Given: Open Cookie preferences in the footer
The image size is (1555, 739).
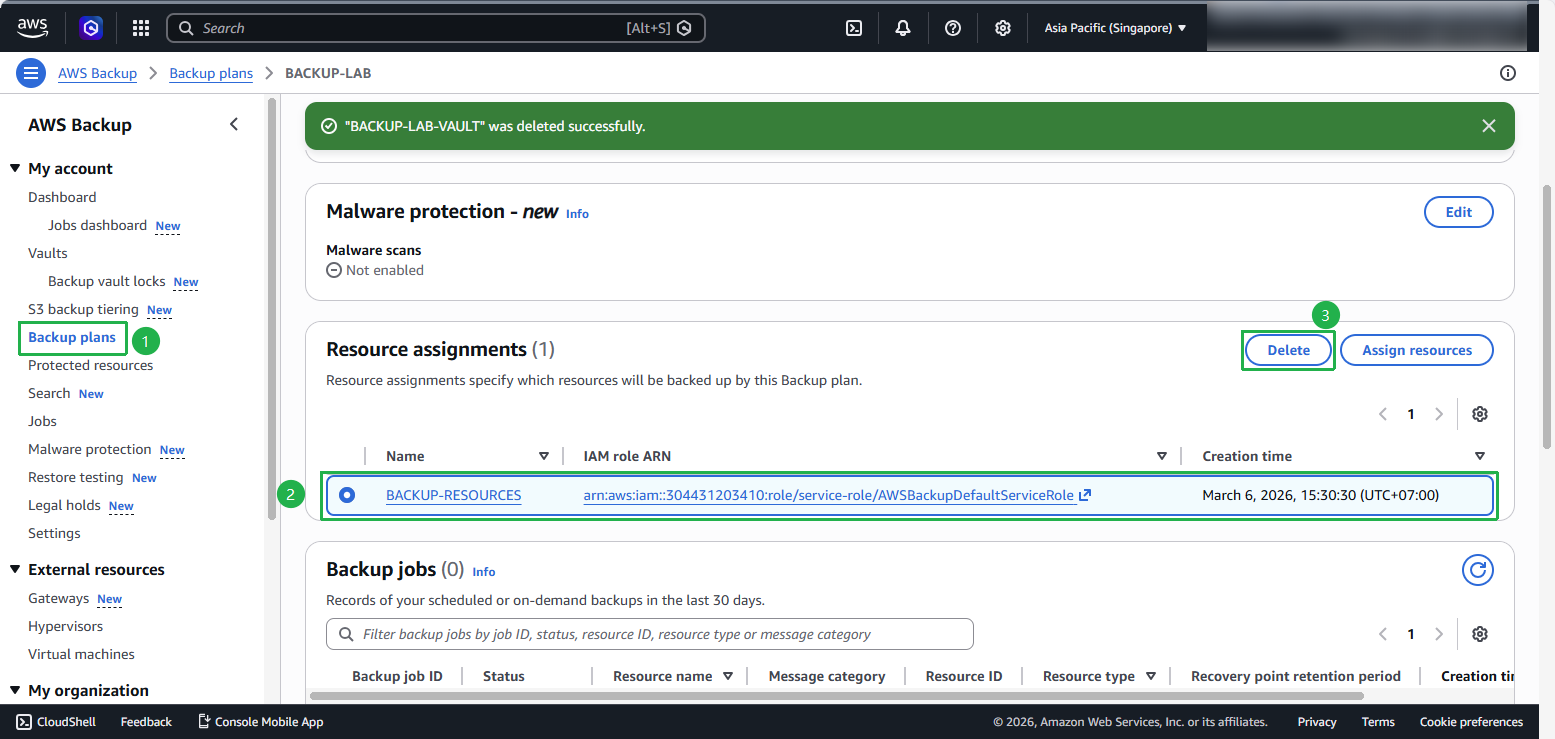Looking at the screenshot, I should tap(1471, 722).
